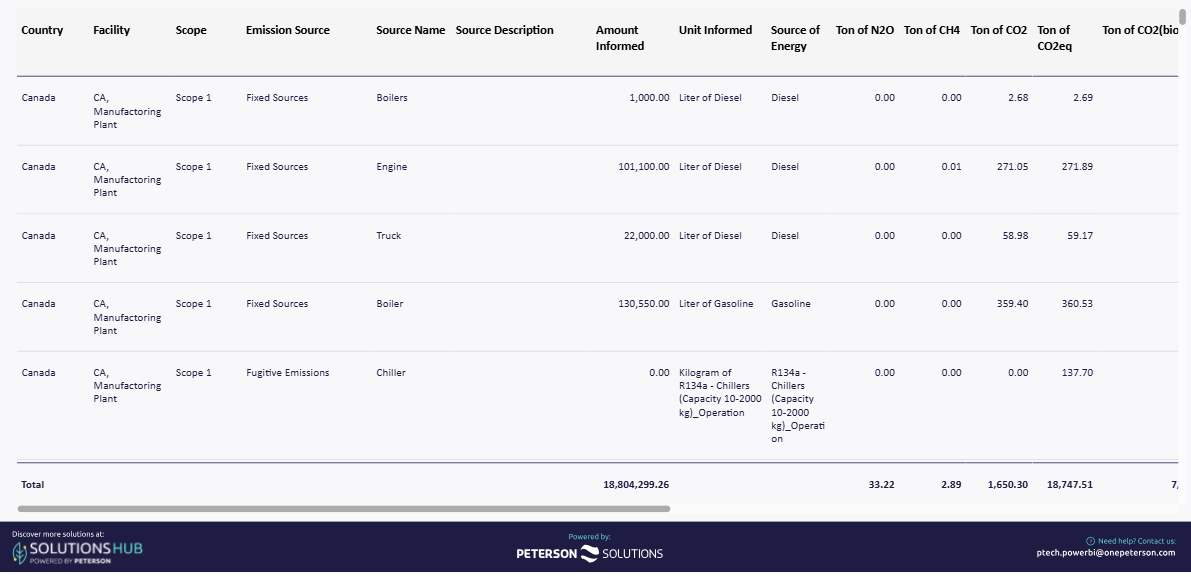This screenshot has width=1191, height=577.
Task: Open the ptech.powerbi@onepeterson.com email link
Action: click(1106, 553)
